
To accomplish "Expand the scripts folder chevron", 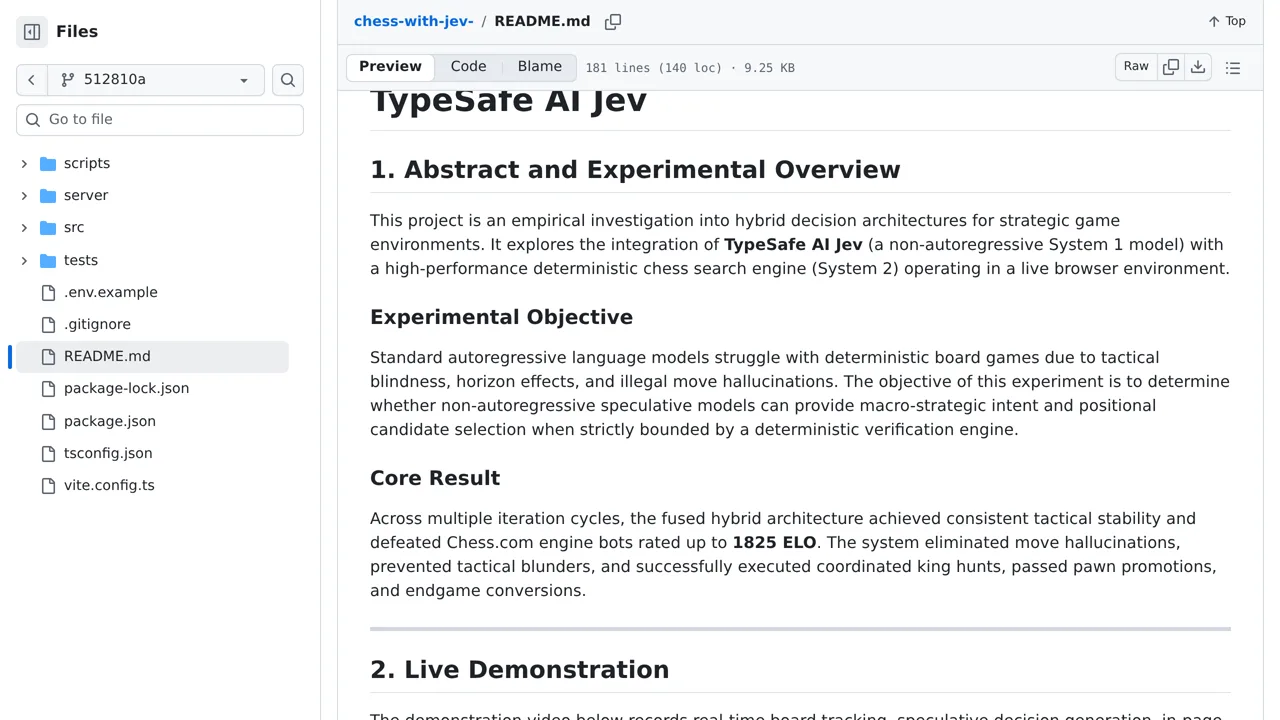I will pyautogui.click(x=24, y=163).
